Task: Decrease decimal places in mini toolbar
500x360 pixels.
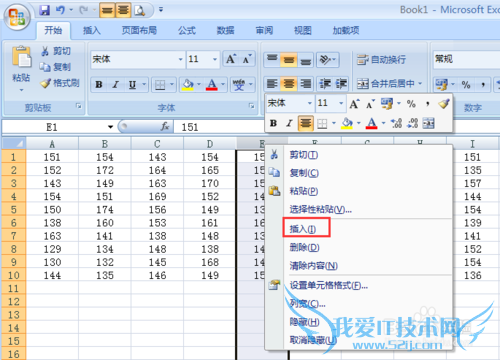Action: [x=413, y=123]
